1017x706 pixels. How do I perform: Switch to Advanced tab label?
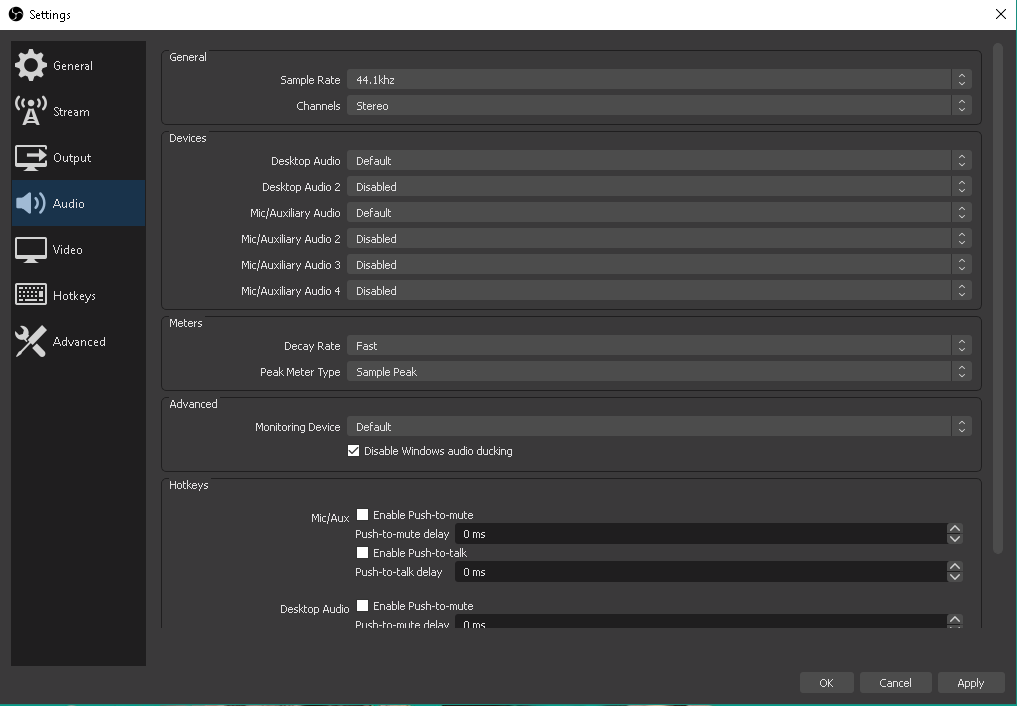(79, 342)
